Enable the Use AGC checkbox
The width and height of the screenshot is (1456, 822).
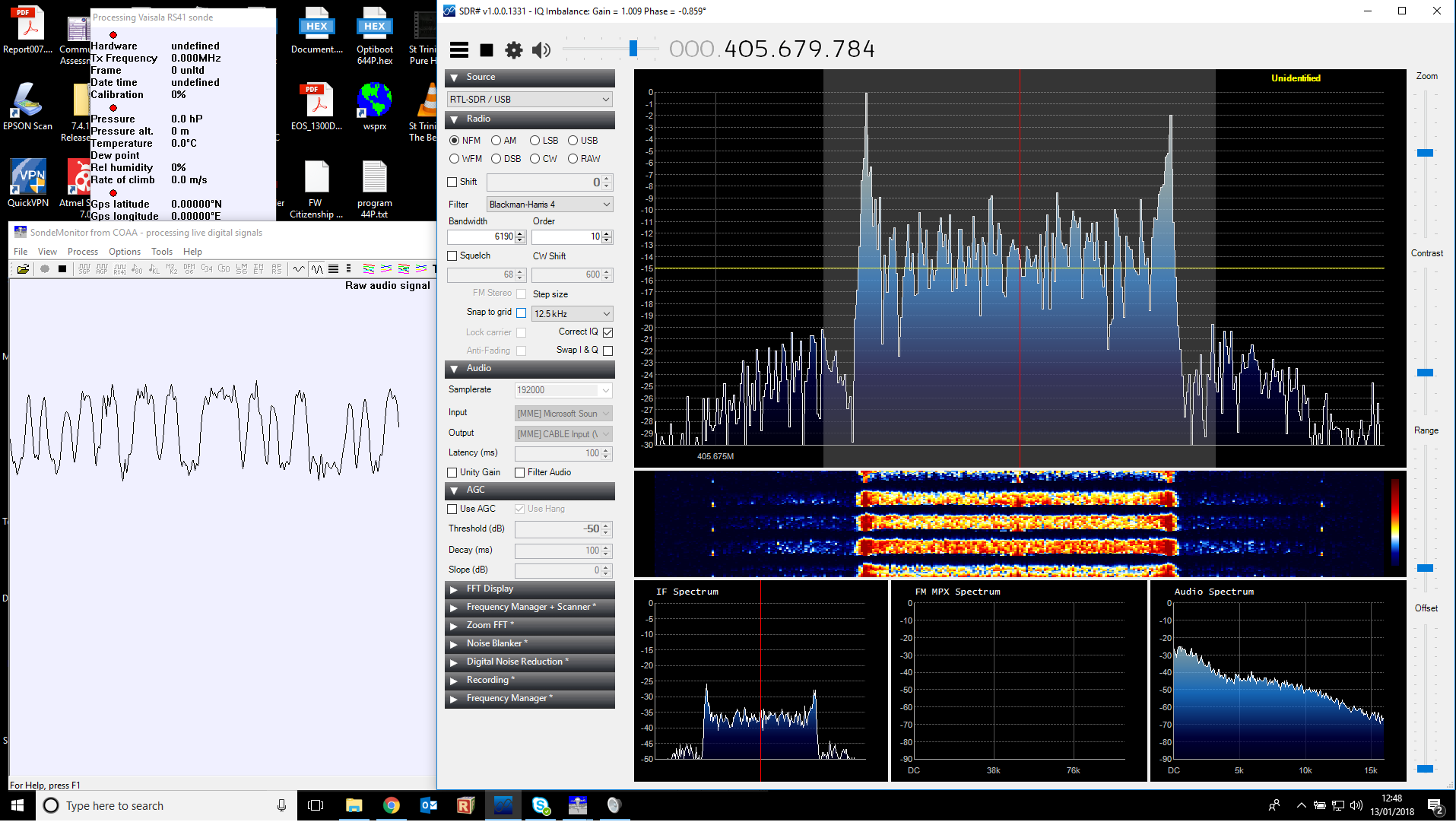(452, 509)
